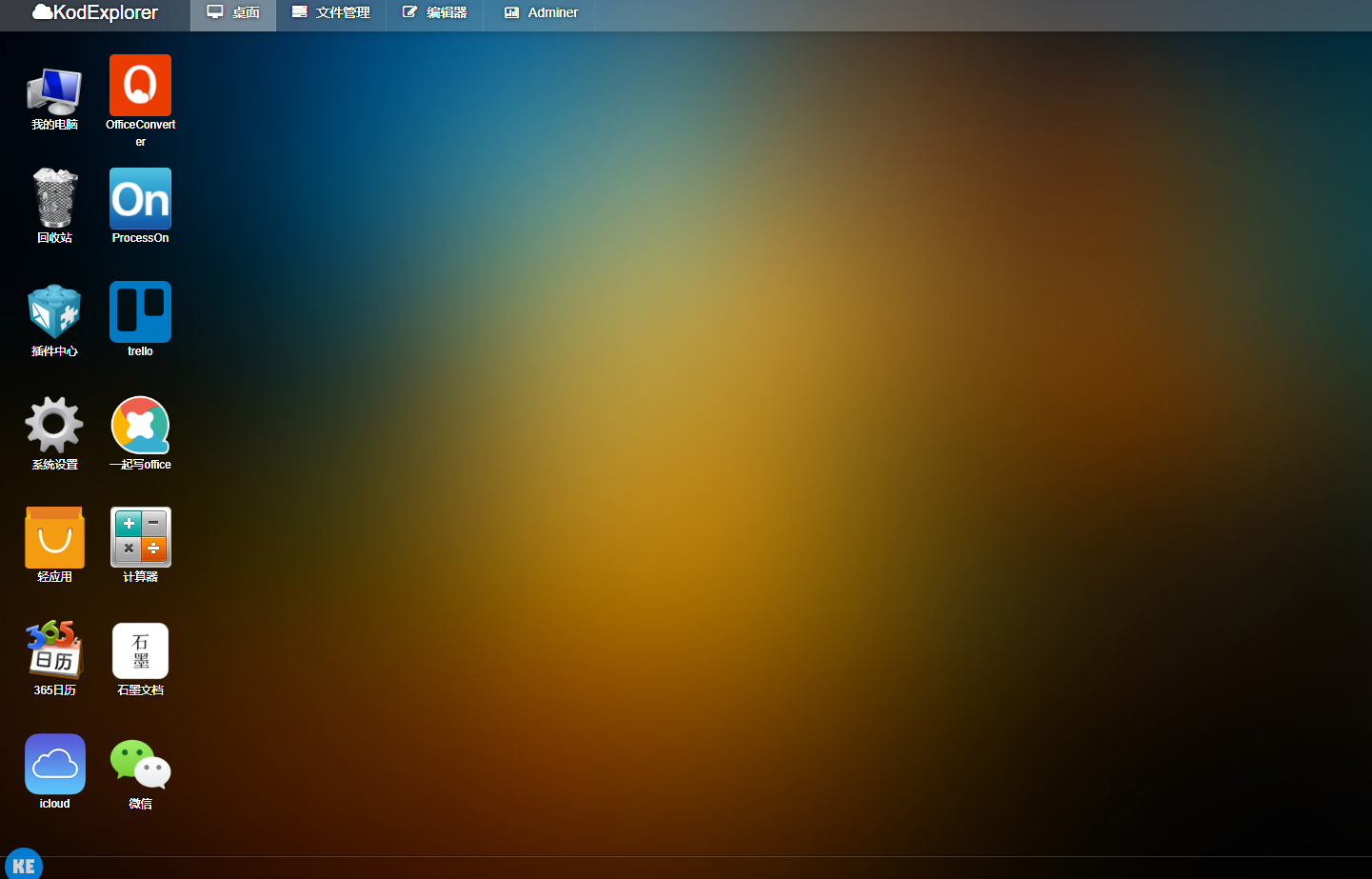Open the OfficeConverter app icon

(140, 86)
